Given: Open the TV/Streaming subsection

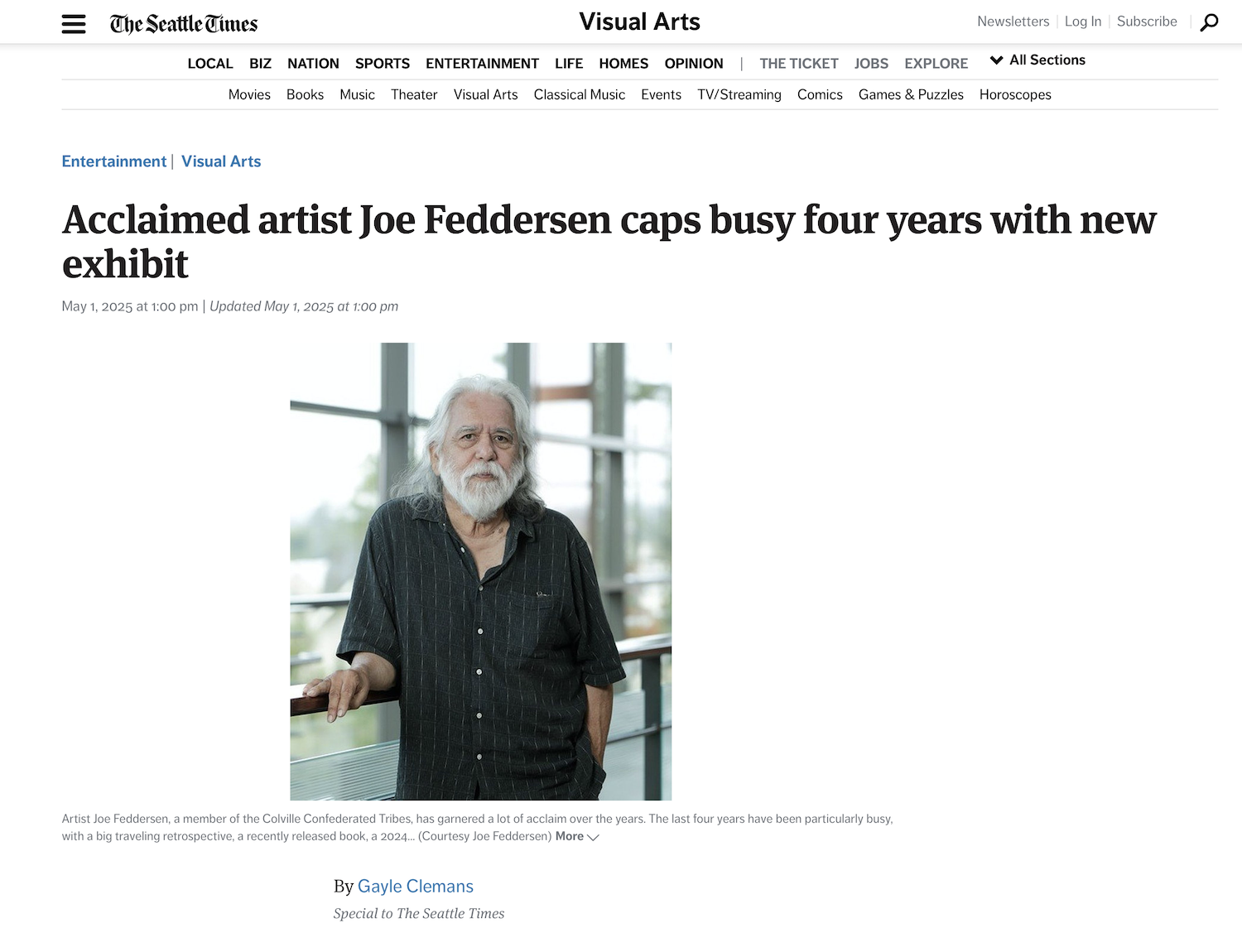Looking at the screenshot, I should coord(739,95).
